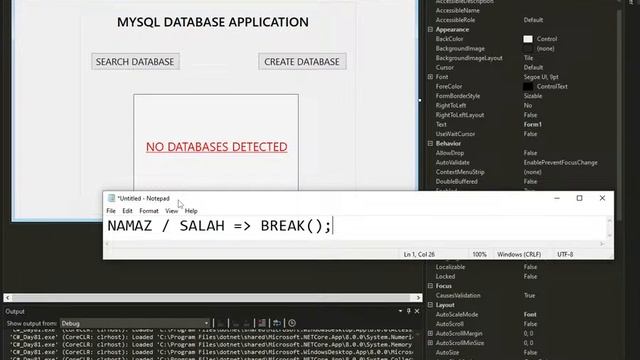Minimize the Notepad window
Screen dimensions: 640x360
[557, 198]
